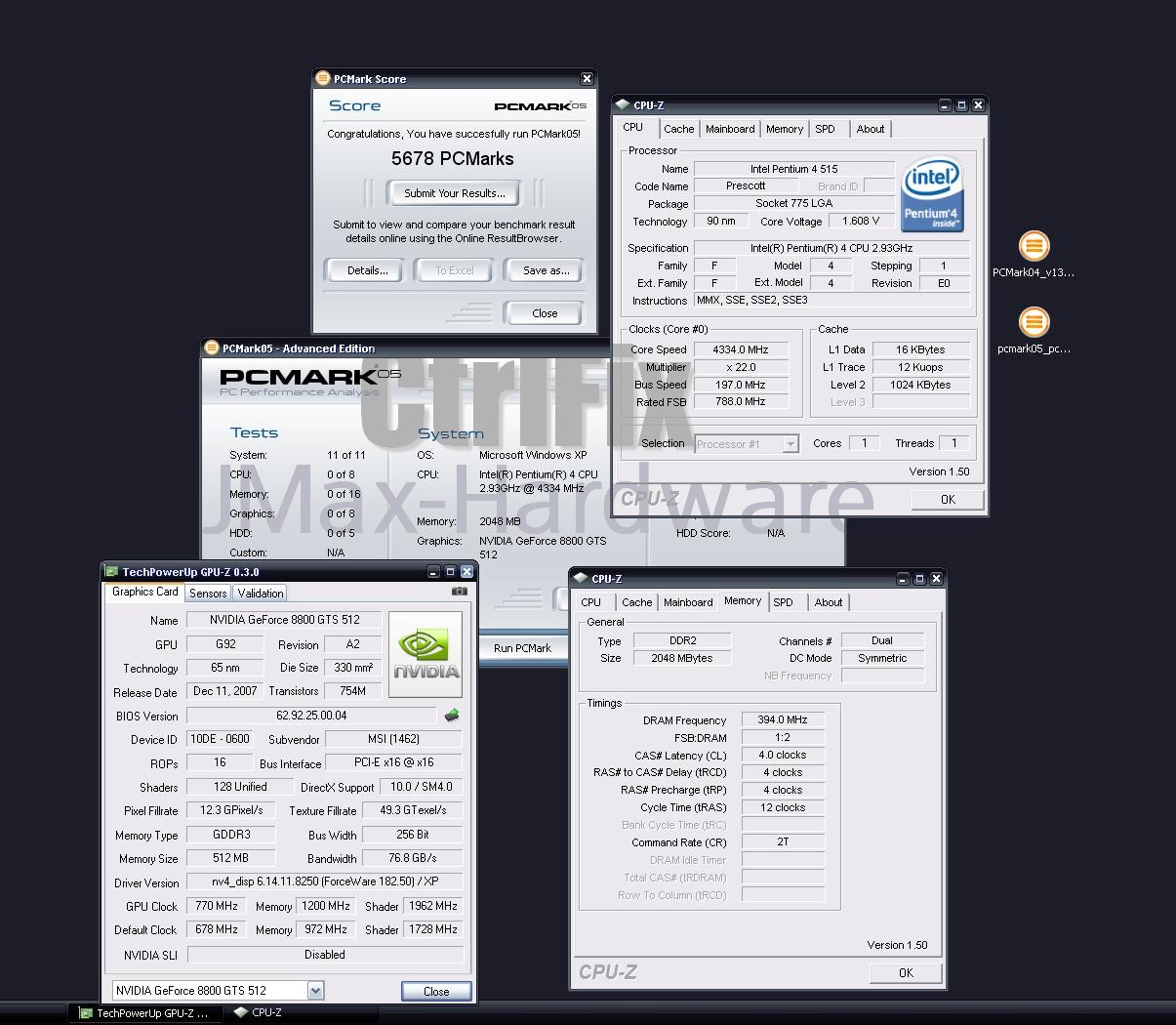This screenshot has height=1025, width=1176.
Task: Click the Close button in GPU-Z
Action: pyautogui.click(x=436, y=991)
